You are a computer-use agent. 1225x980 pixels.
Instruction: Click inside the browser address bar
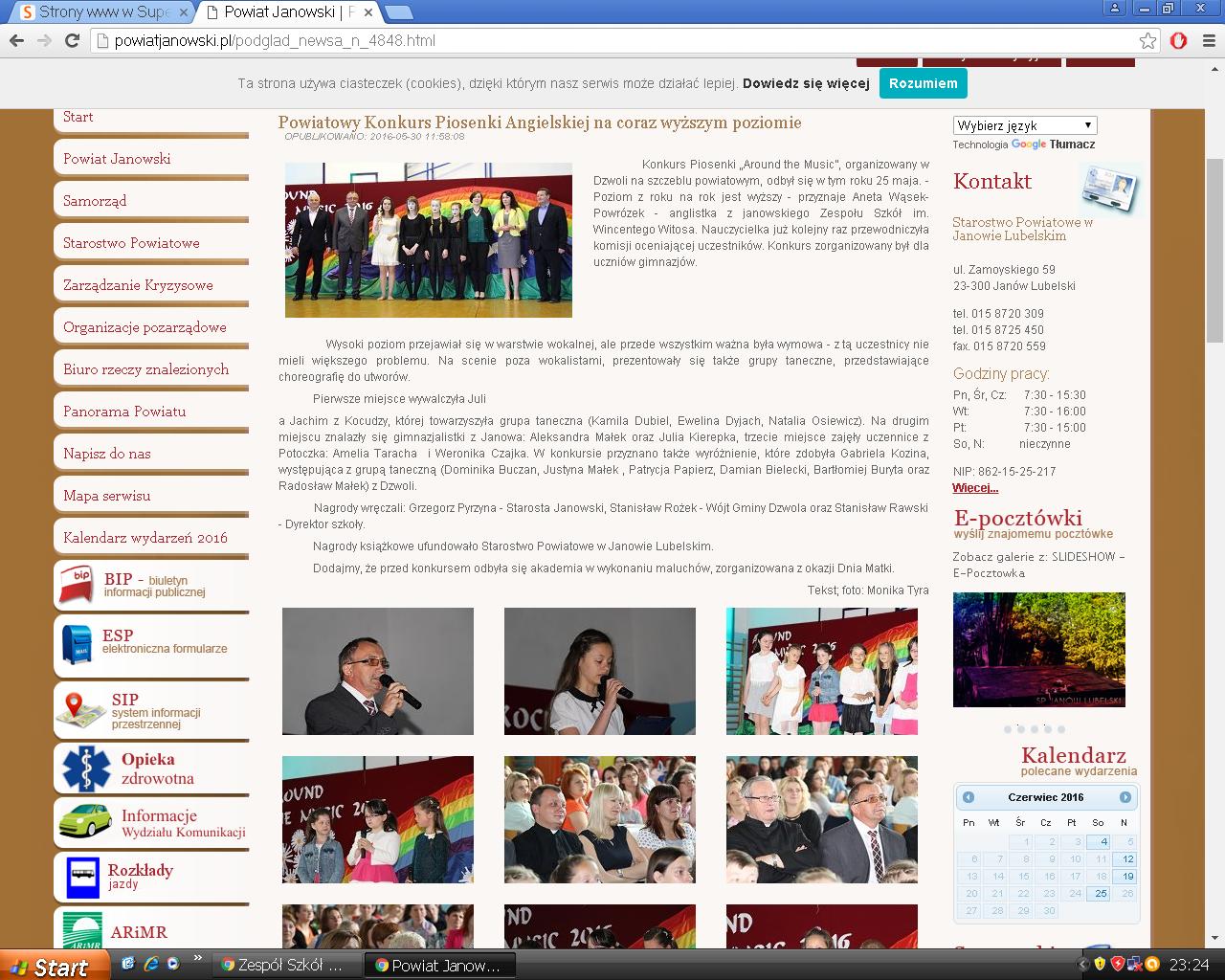pyautogui.click(x=612, y=40)
